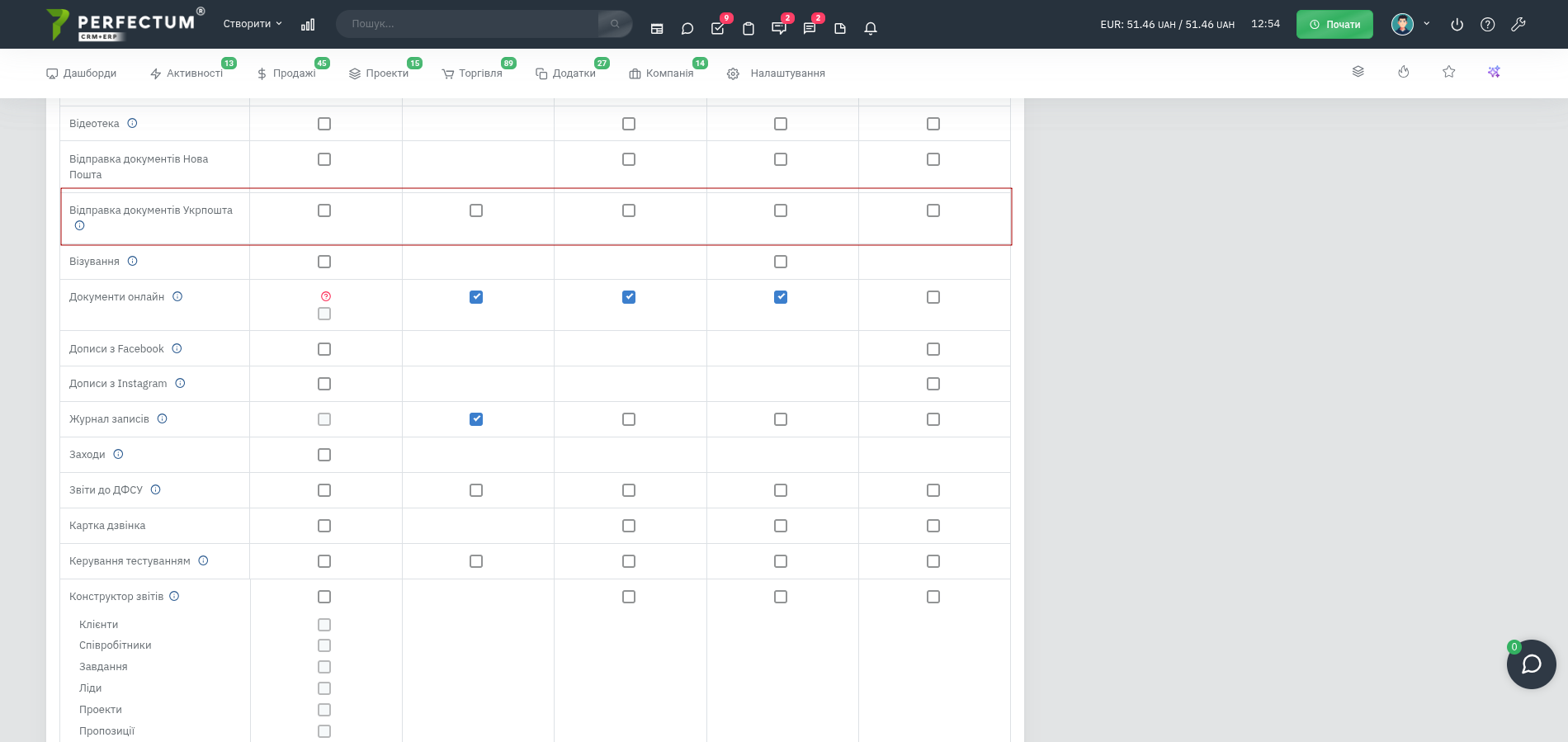Open the Компанія menu

(x=661, y=73)
